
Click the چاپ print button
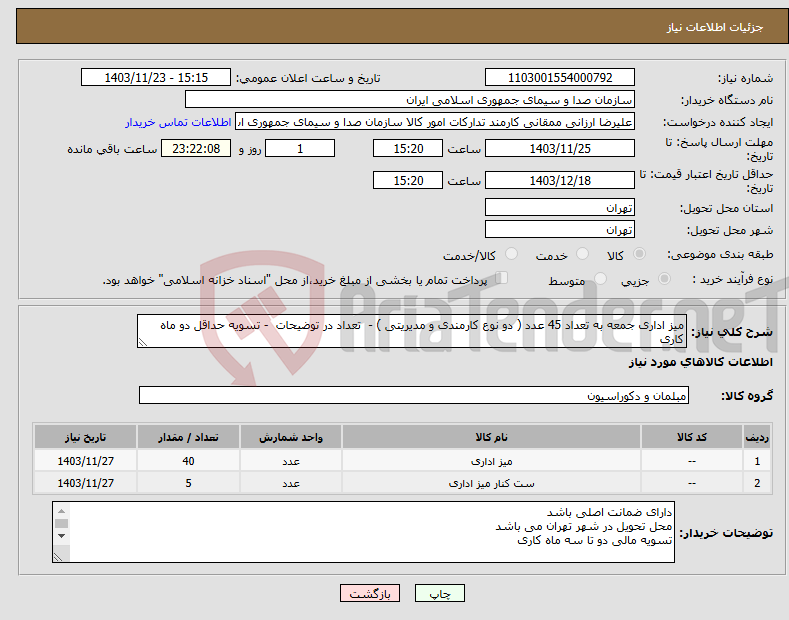(x=440, y=594)
